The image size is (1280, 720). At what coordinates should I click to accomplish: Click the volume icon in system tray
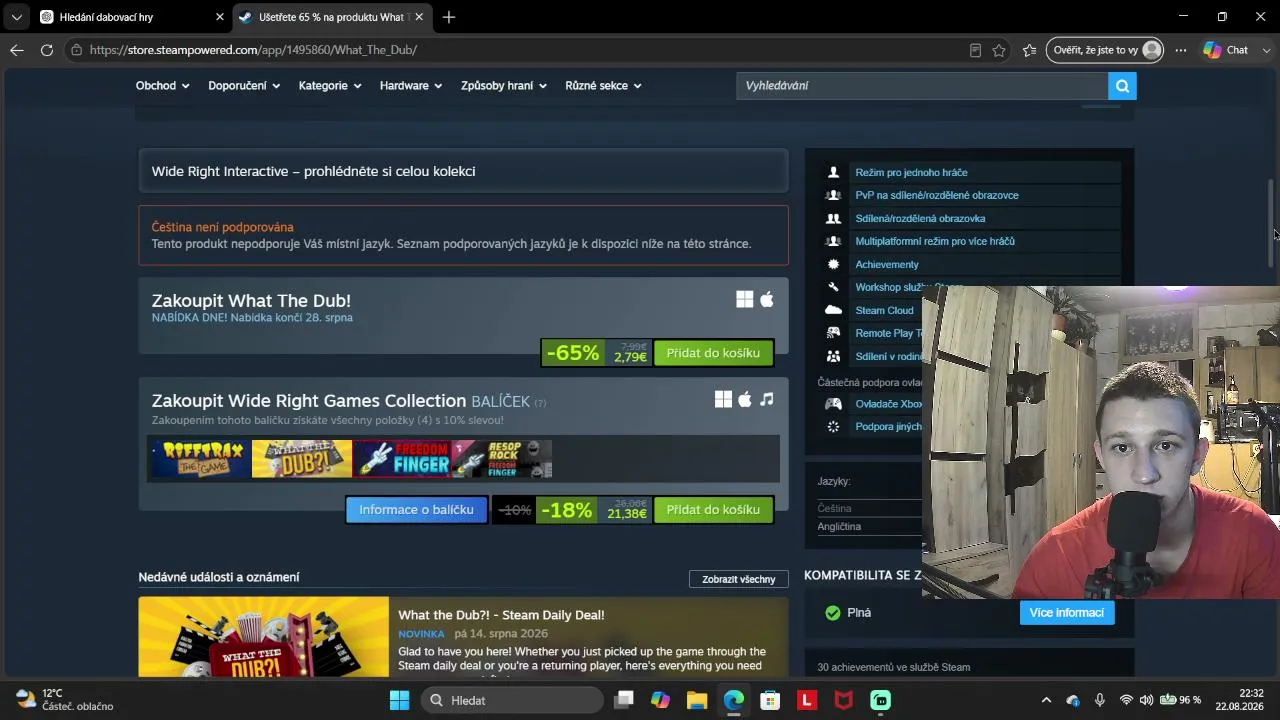pos(1146,700)
